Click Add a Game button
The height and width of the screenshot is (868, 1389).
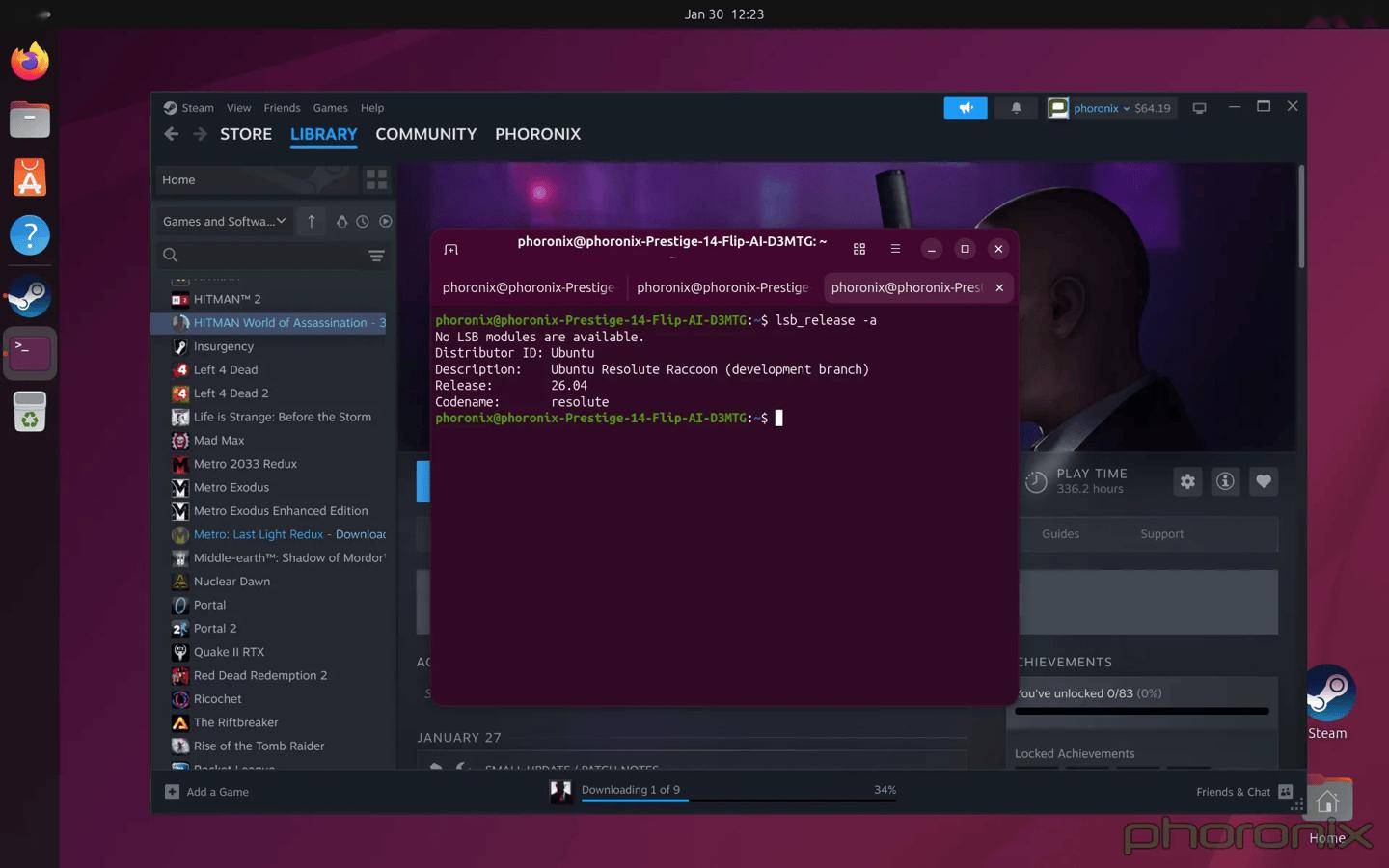click(x=208, y=792)
